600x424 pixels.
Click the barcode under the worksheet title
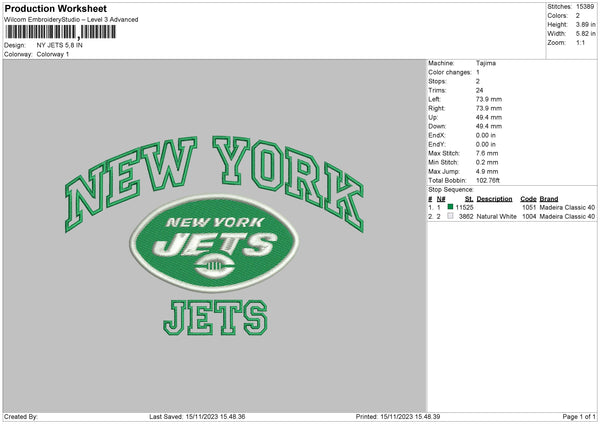(x=60, y=32)
